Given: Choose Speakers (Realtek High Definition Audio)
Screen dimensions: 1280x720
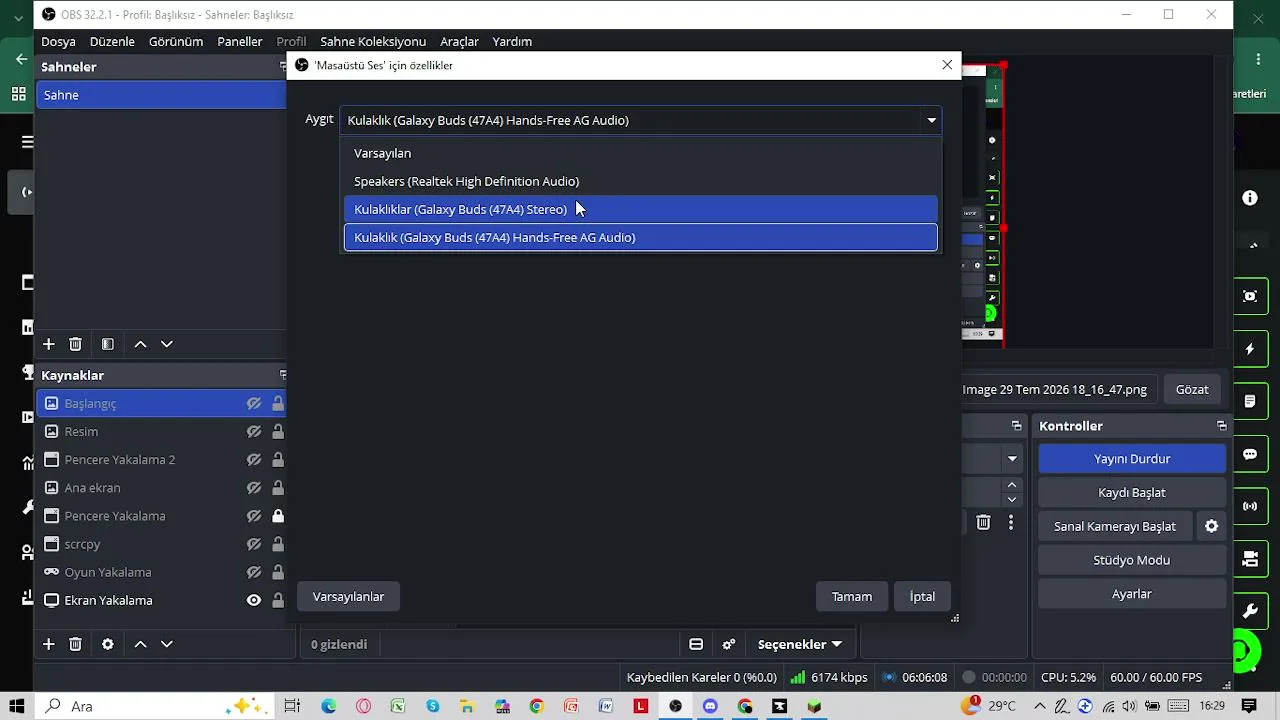Looking at the screenshot, I should (x=641, y=181).
